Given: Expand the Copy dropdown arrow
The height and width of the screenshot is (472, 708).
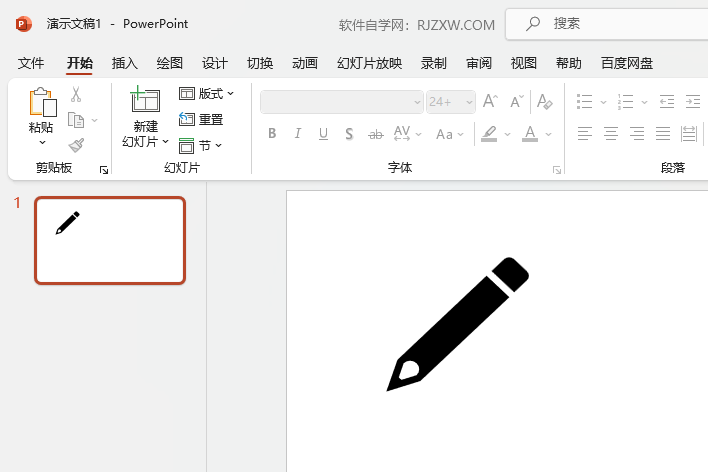Looking at the screenshot, I should pyautogui.click(x=94, y=120).
